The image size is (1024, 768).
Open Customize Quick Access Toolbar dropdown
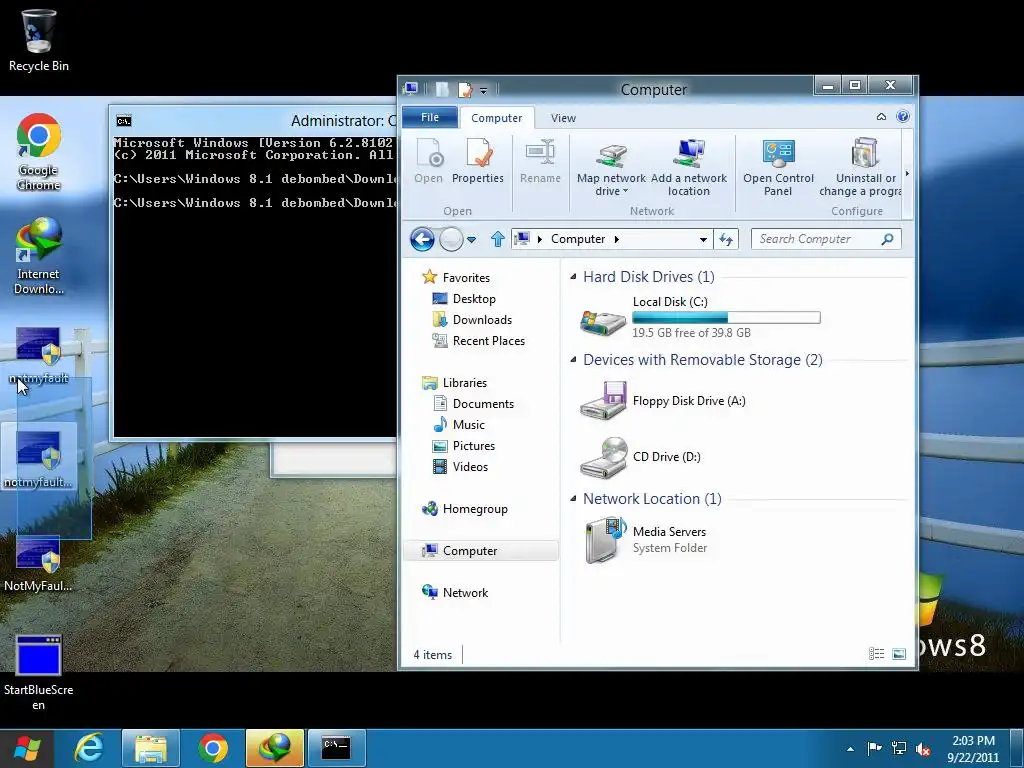[484, 90]
